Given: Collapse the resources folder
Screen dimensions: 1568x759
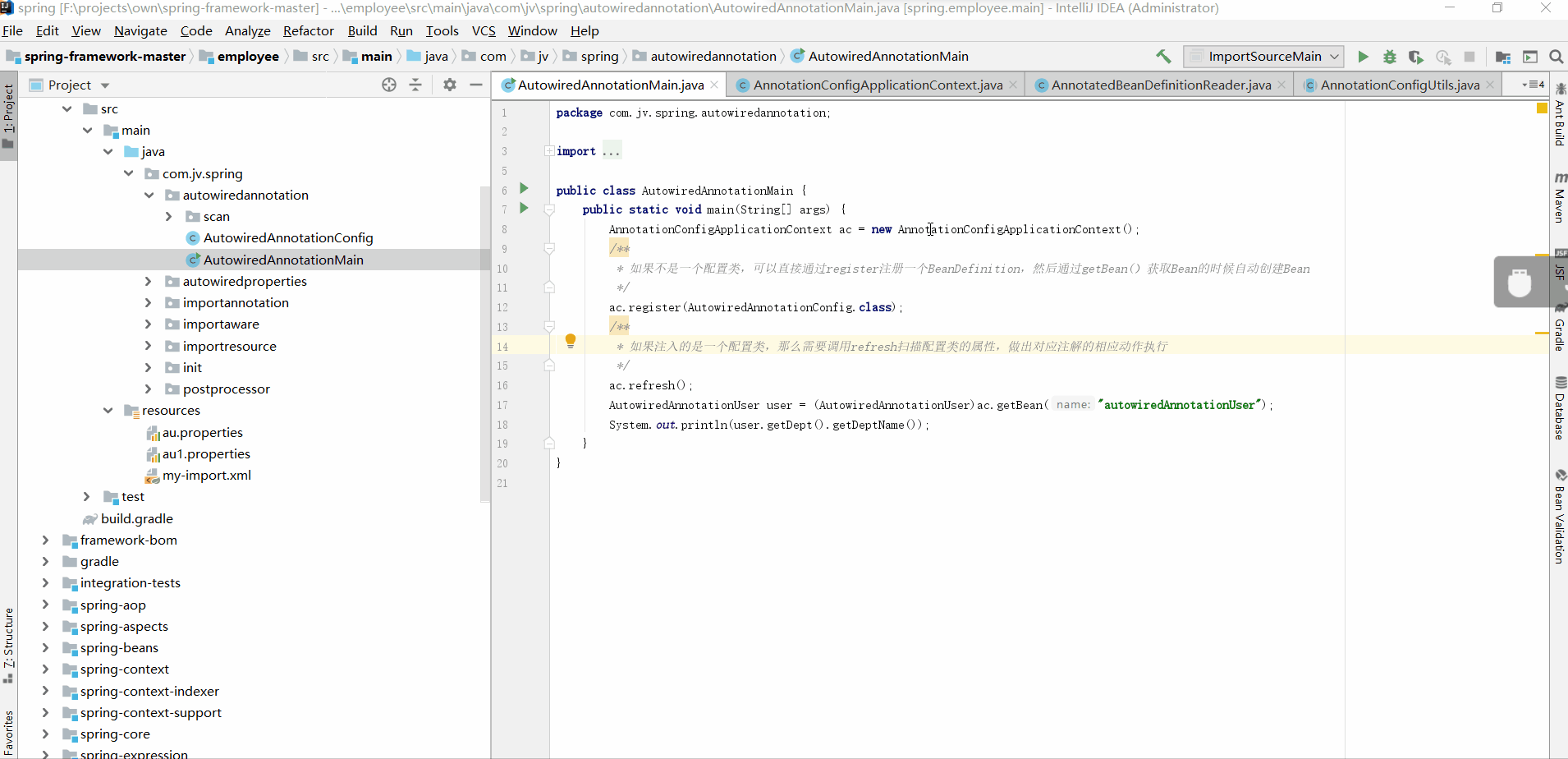Looking at the screenshot, I should tap(108, 411).
